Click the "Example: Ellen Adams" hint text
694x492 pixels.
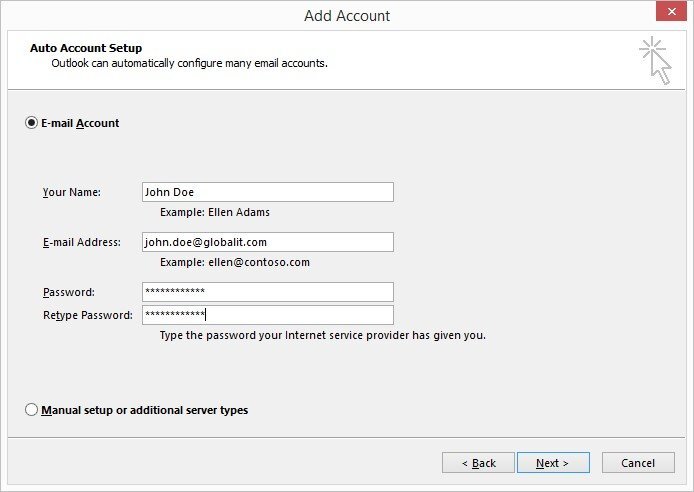click(215, 212)
